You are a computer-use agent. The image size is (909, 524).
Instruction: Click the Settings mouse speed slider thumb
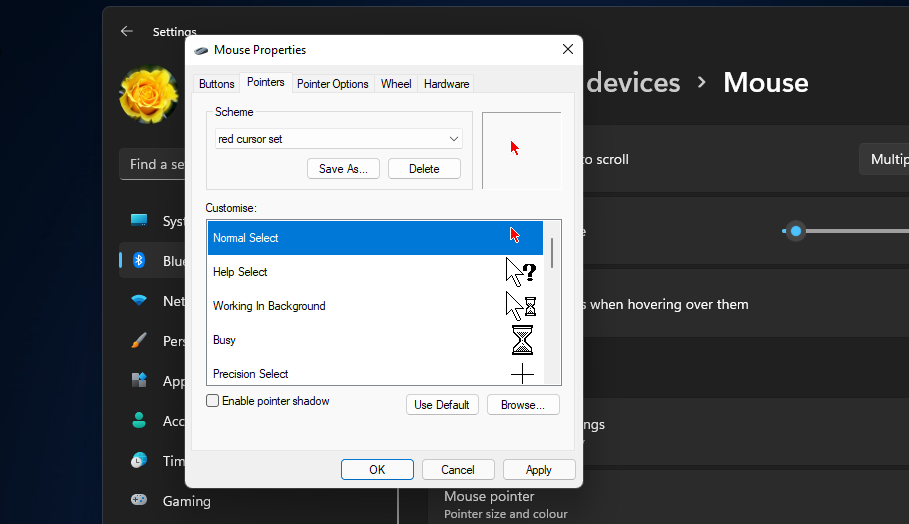796,231
